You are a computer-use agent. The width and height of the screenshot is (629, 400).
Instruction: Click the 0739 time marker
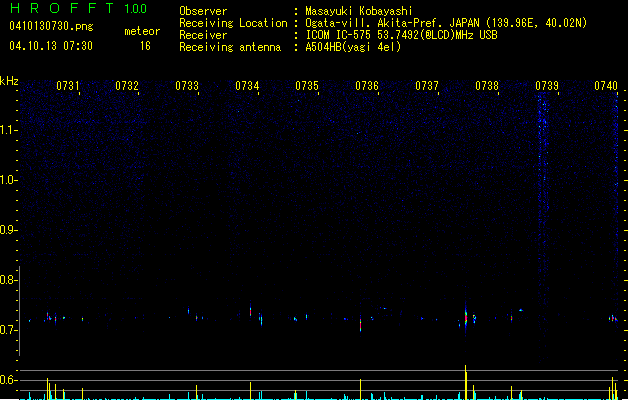click(547, 86)
